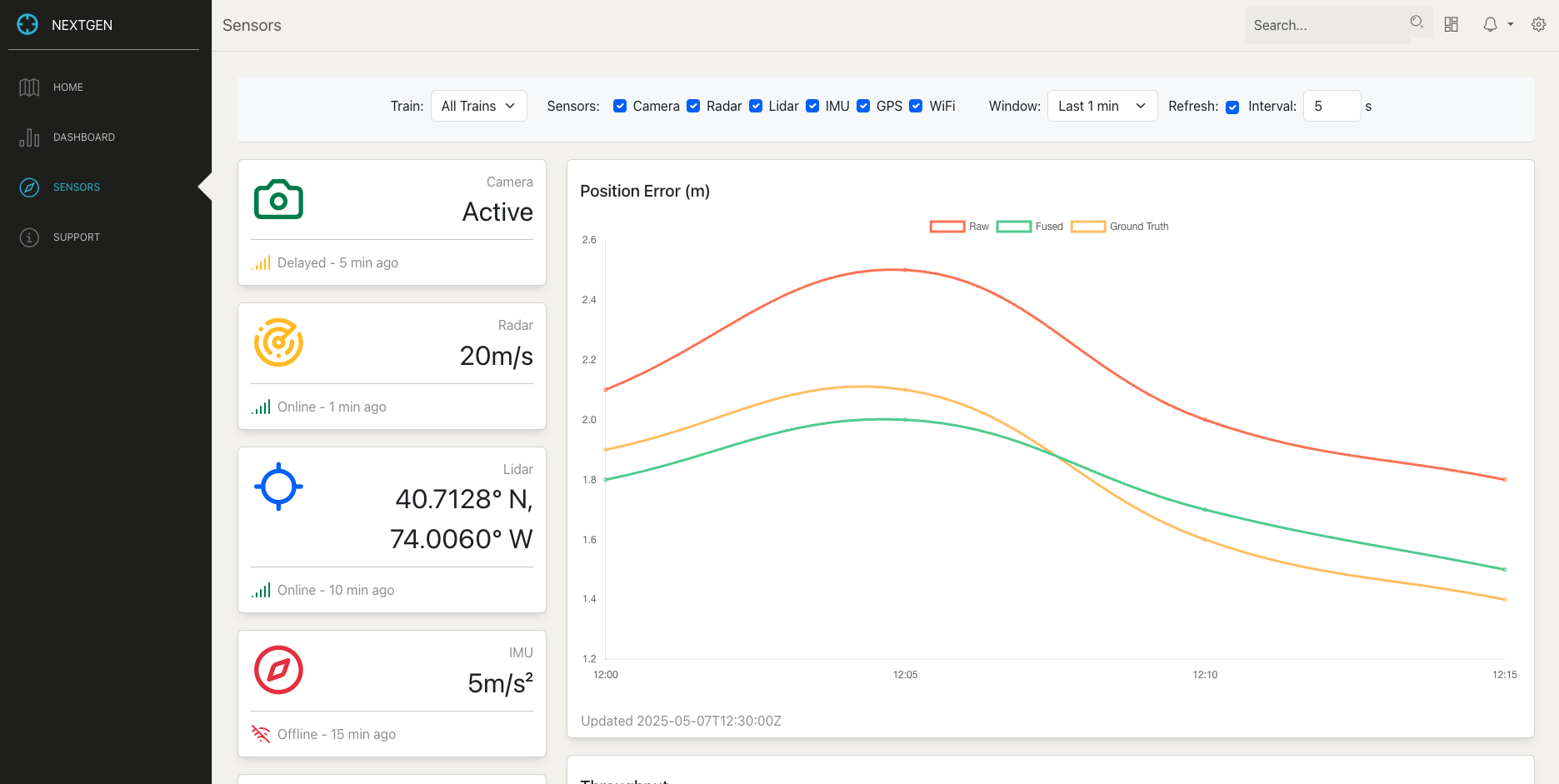Click the NextGen logo icon
The width and height of the screenshot is (1559, 784).
(x=27, y=25)
